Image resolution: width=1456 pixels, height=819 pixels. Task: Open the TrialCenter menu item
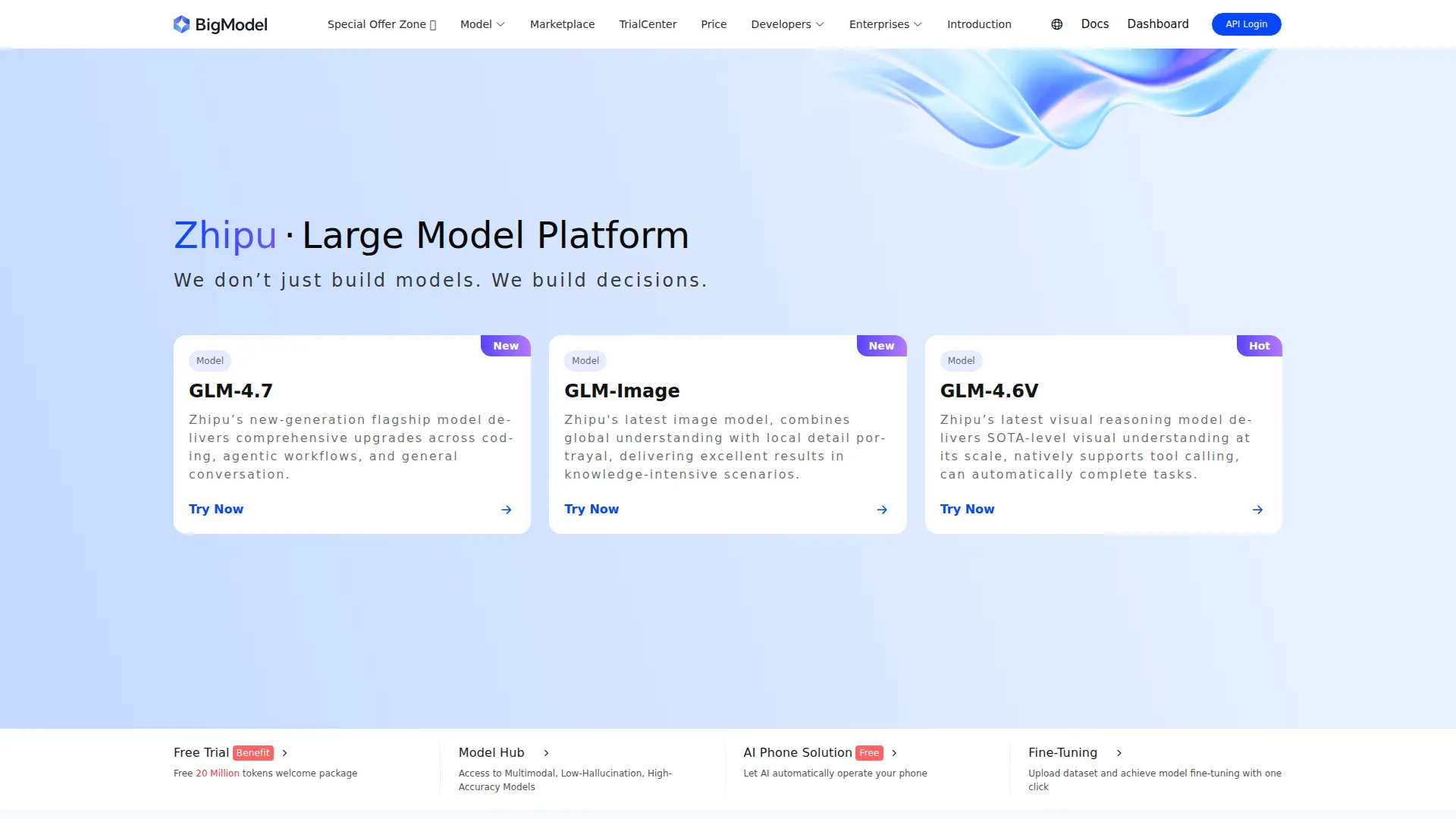648,24
